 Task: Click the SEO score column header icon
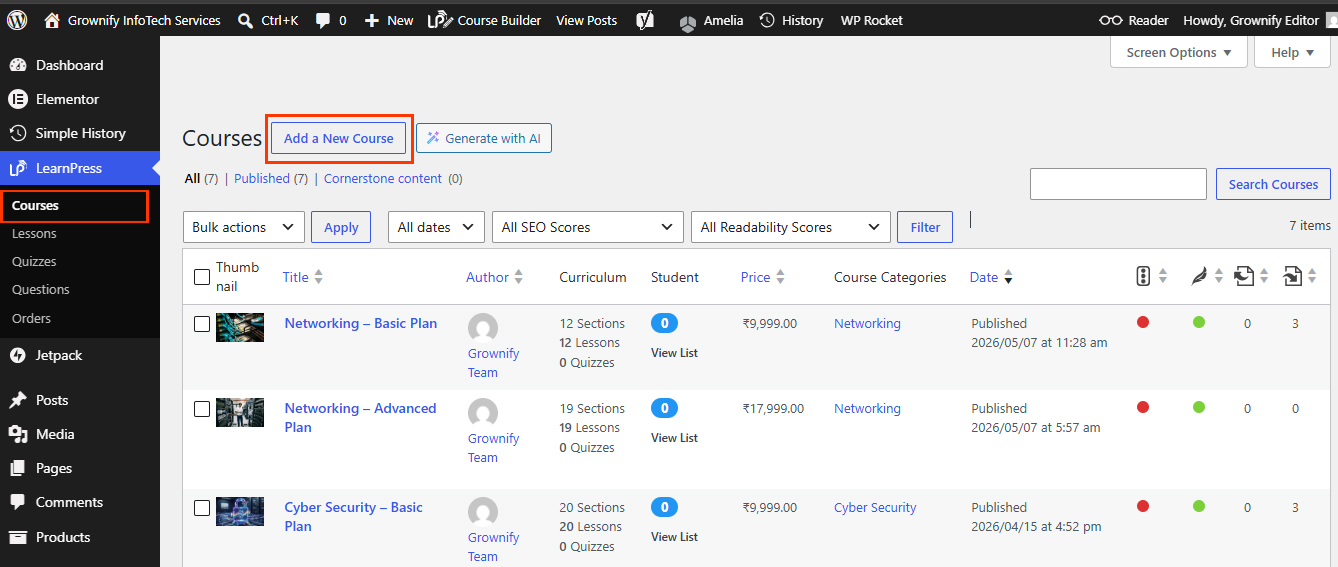pyautogui.click(x=1144, y=277)
